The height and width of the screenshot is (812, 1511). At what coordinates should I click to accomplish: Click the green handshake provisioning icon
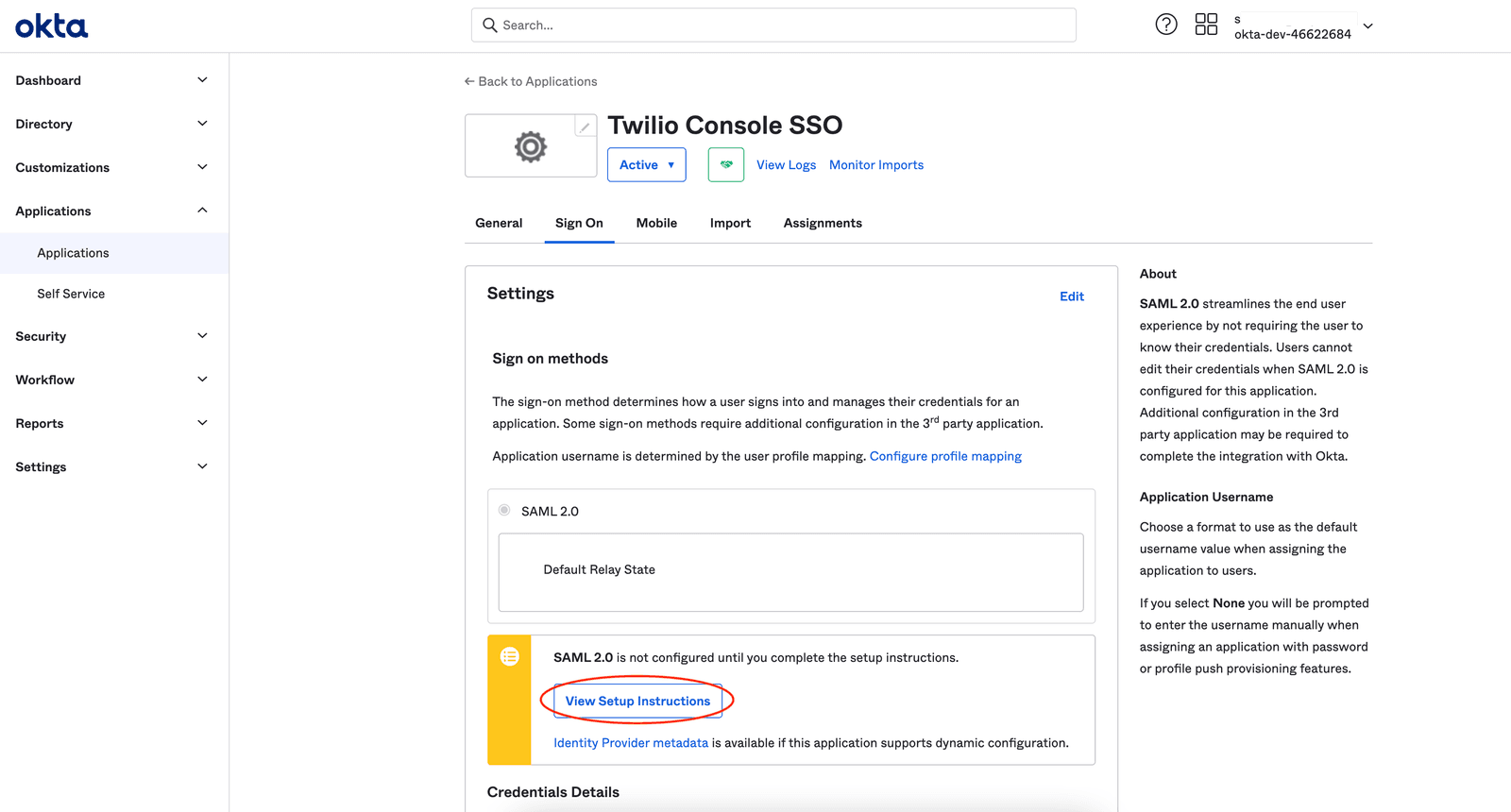[726, 164]
